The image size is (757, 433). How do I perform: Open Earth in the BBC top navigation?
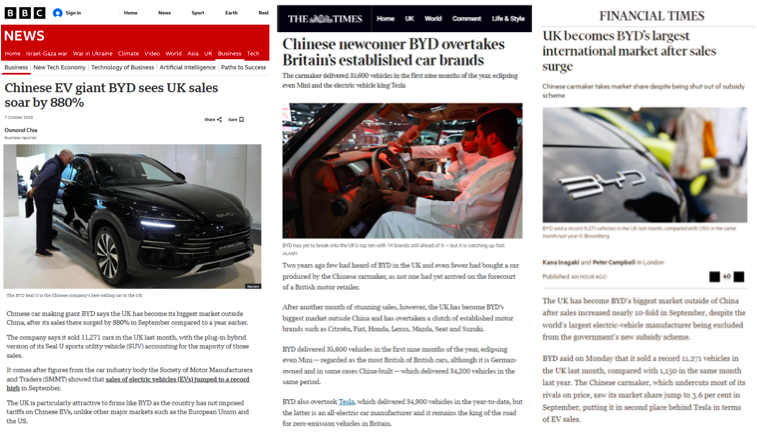tap(231, 13)
